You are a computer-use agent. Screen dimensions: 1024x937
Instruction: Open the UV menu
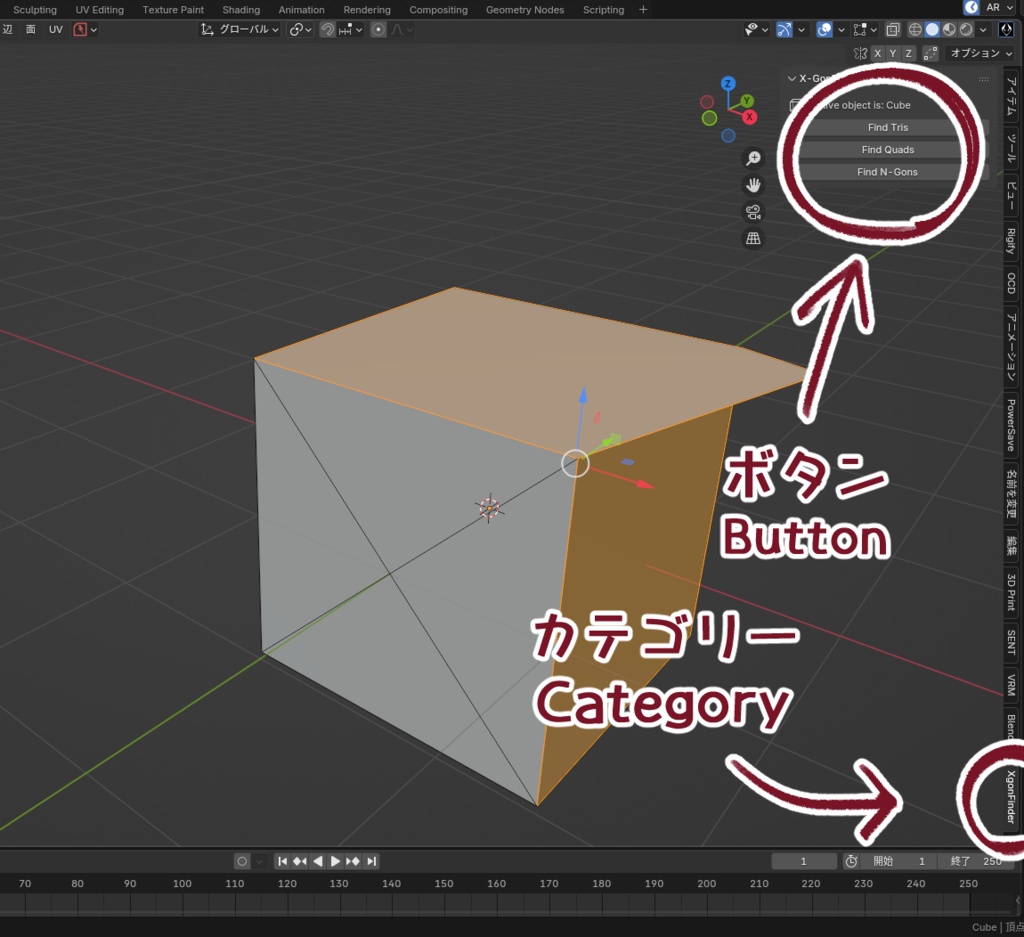click(x=56, y=29)
